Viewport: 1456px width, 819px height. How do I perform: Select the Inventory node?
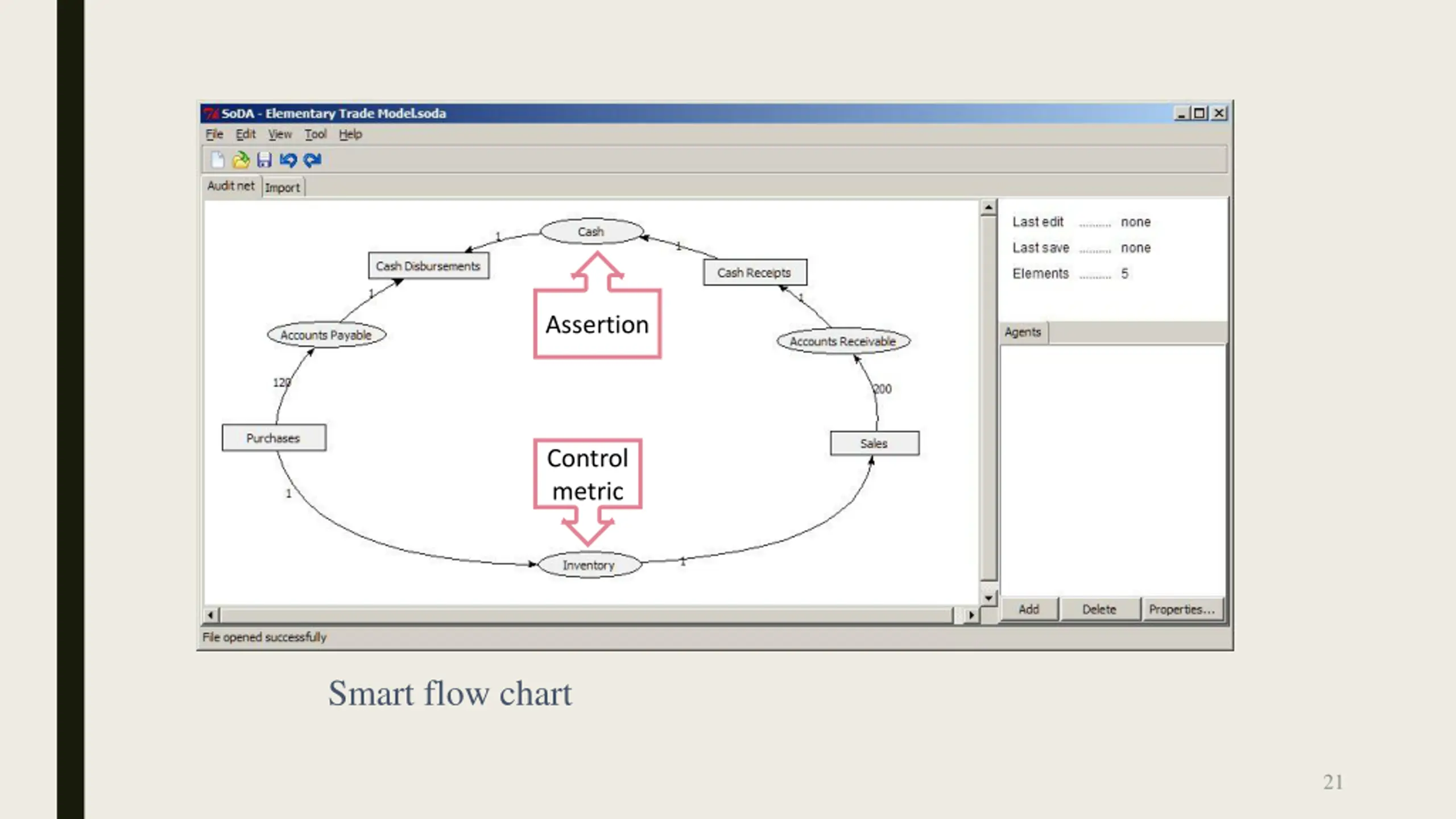click(x=589, y=565)
